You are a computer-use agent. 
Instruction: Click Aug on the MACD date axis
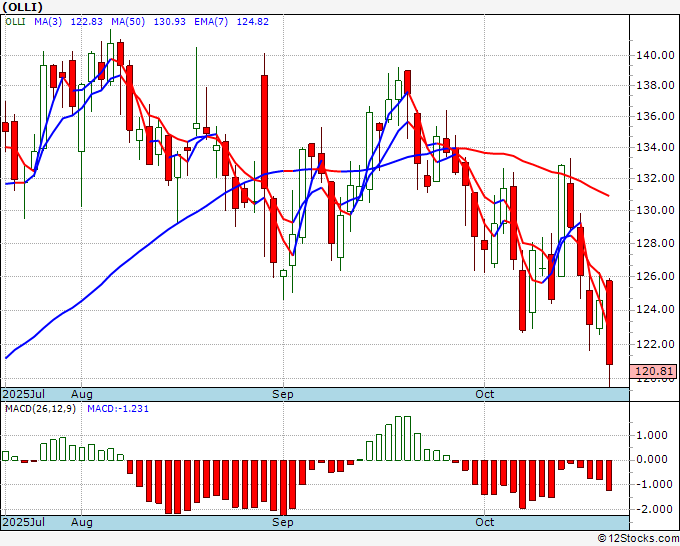82,522
